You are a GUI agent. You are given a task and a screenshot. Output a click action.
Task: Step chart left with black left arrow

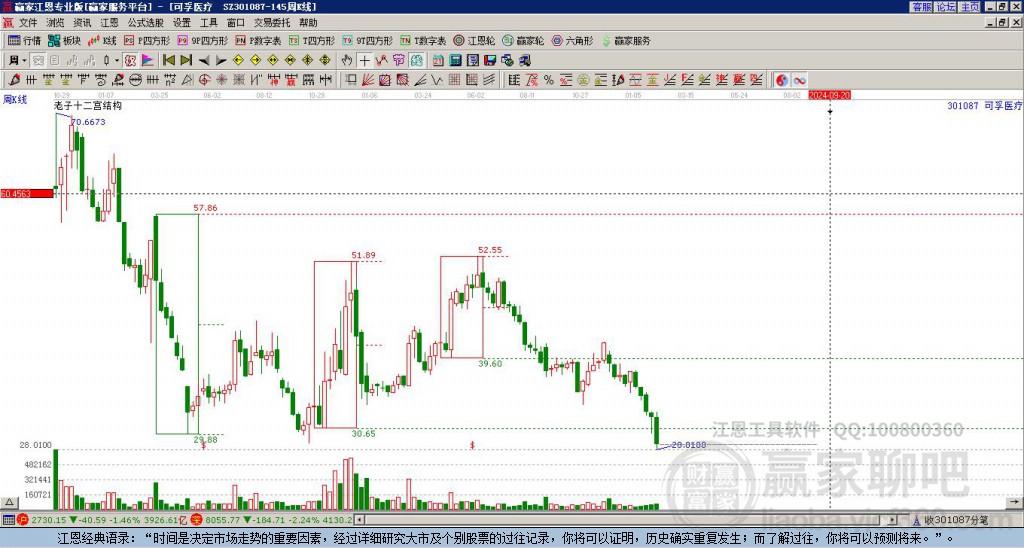click(x=203, y=61)
